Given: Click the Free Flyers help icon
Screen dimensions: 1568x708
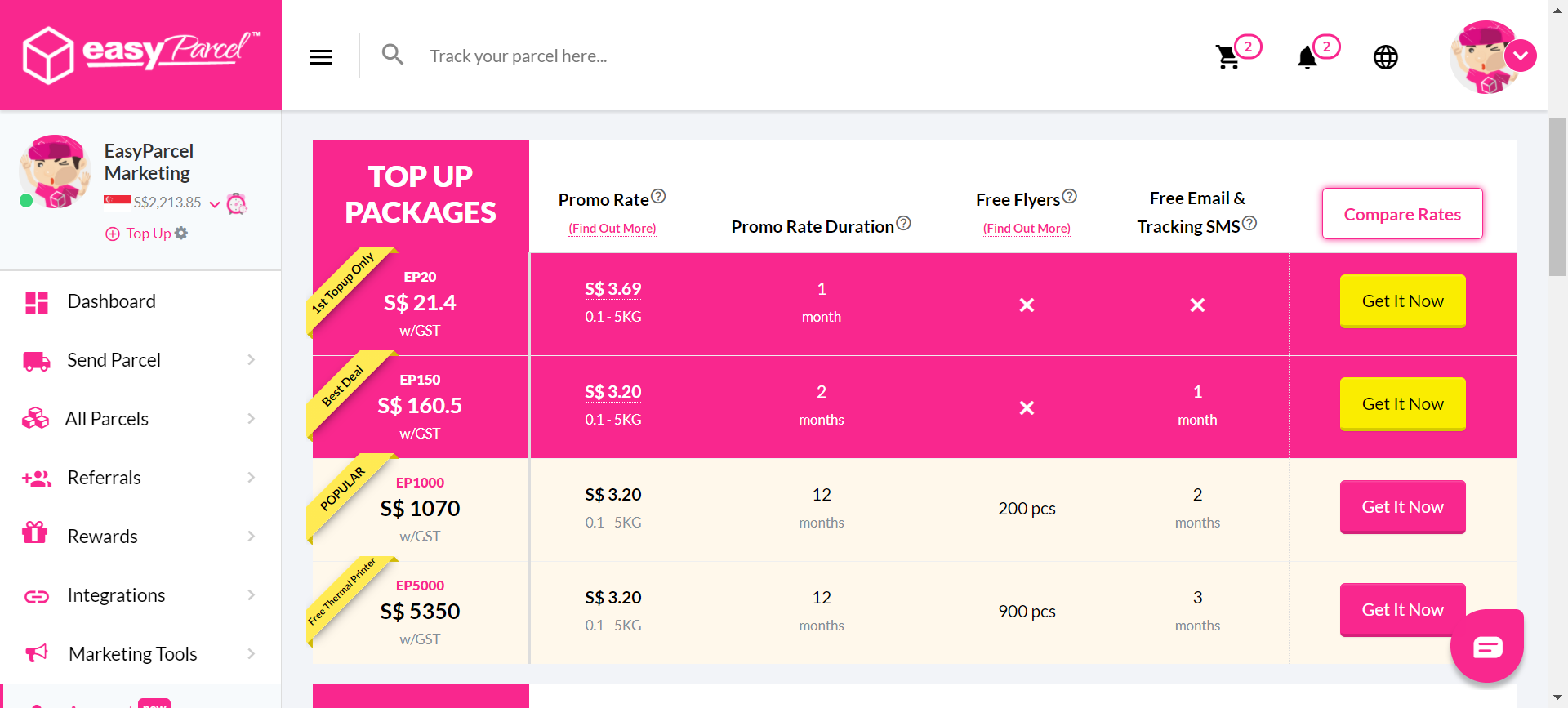Looking at the screenshot, I should (x=1069, y=197).
